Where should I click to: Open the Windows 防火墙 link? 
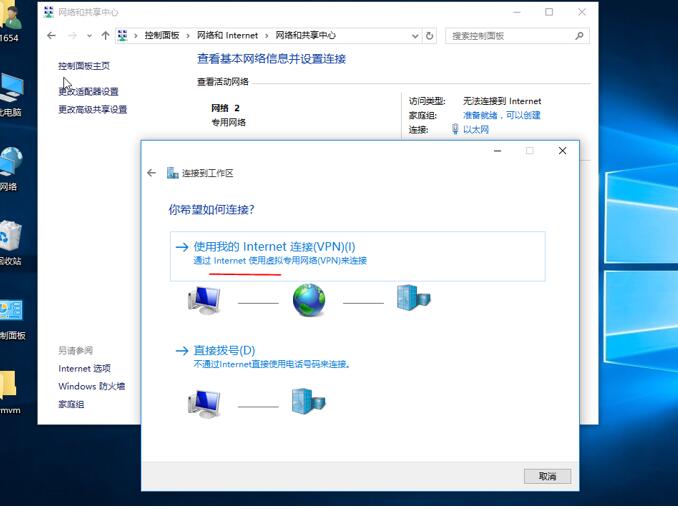(x=91, y=386)
